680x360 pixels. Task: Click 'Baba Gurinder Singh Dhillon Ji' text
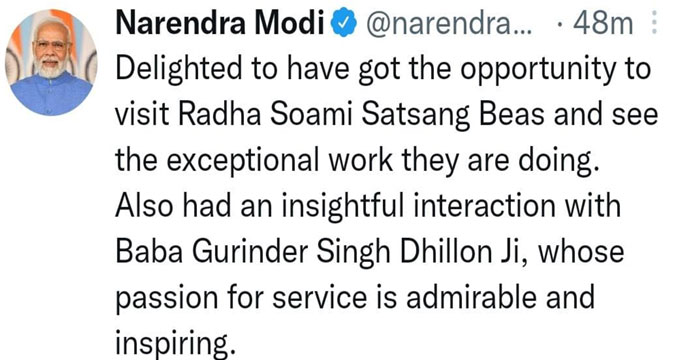(x=320, y=252)
